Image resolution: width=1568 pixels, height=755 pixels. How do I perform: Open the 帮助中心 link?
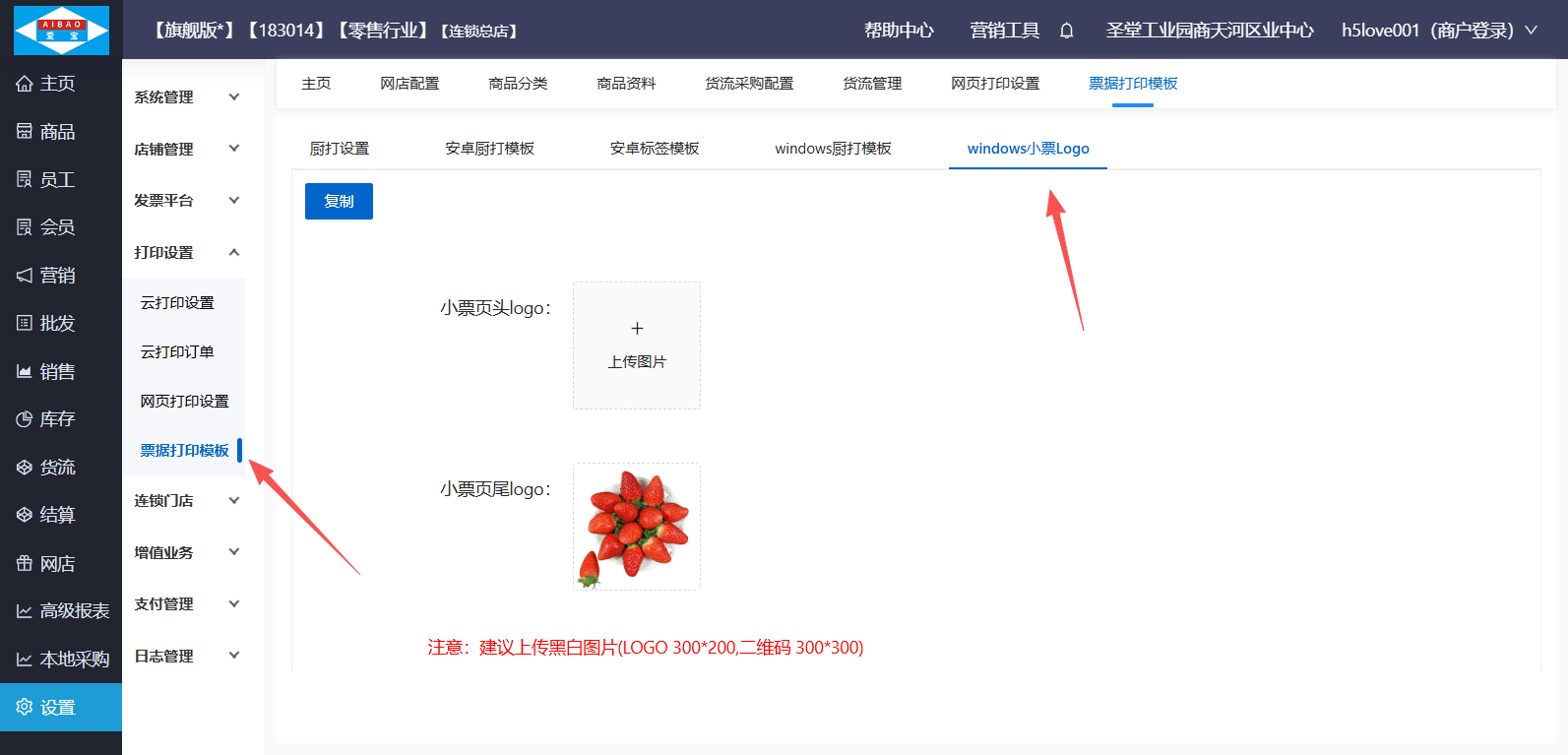[x=899, y=31]
